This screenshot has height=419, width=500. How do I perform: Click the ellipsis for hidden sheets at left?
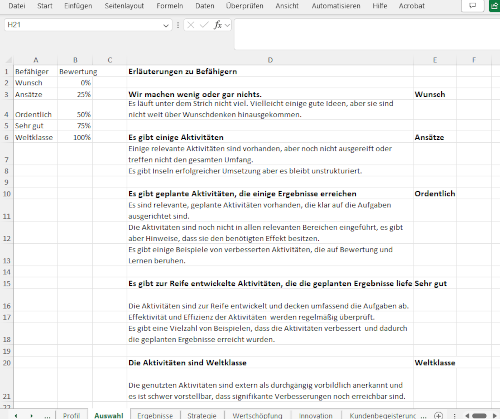(47, 416)
